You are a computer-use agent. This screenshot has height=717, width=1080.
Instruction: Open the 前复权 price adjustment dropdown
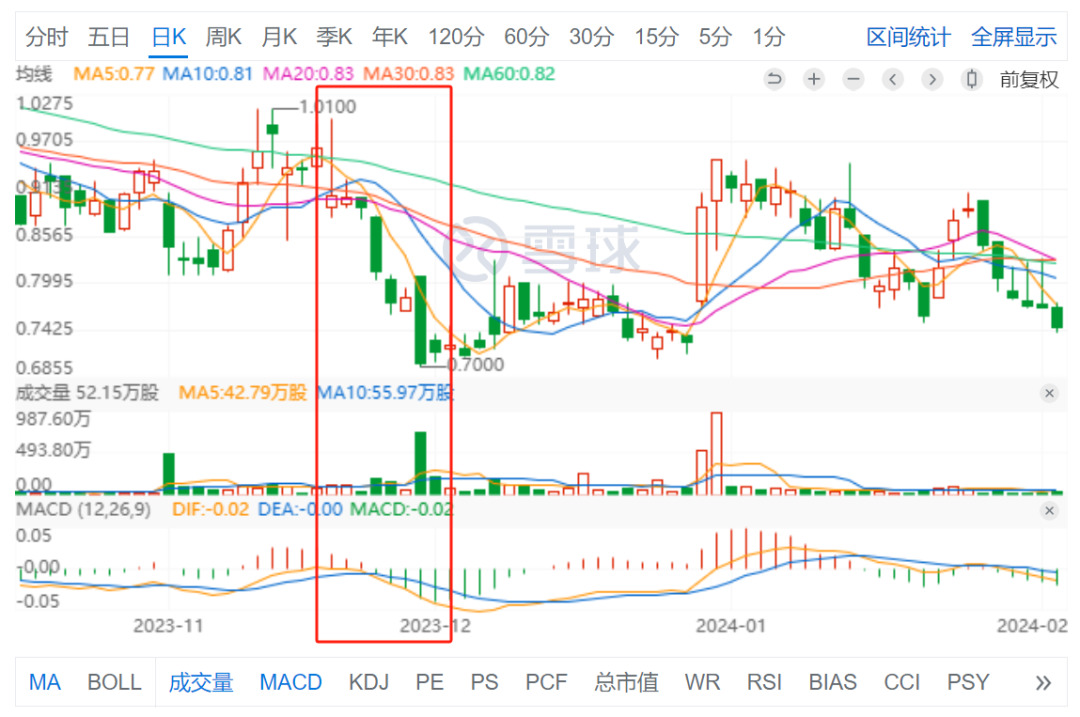(1029, 79)
